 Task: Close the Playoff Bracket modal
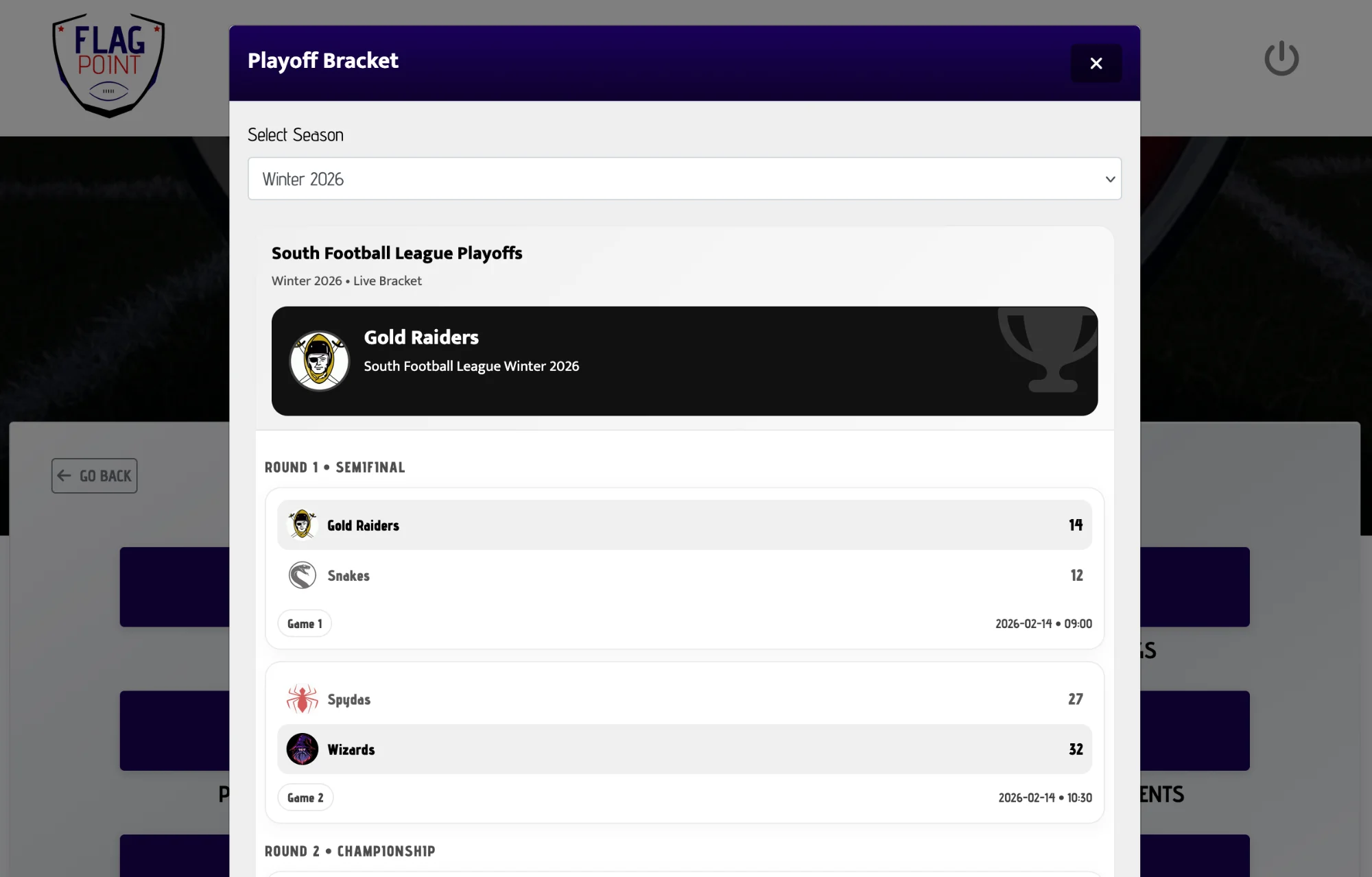[1096, 63]
